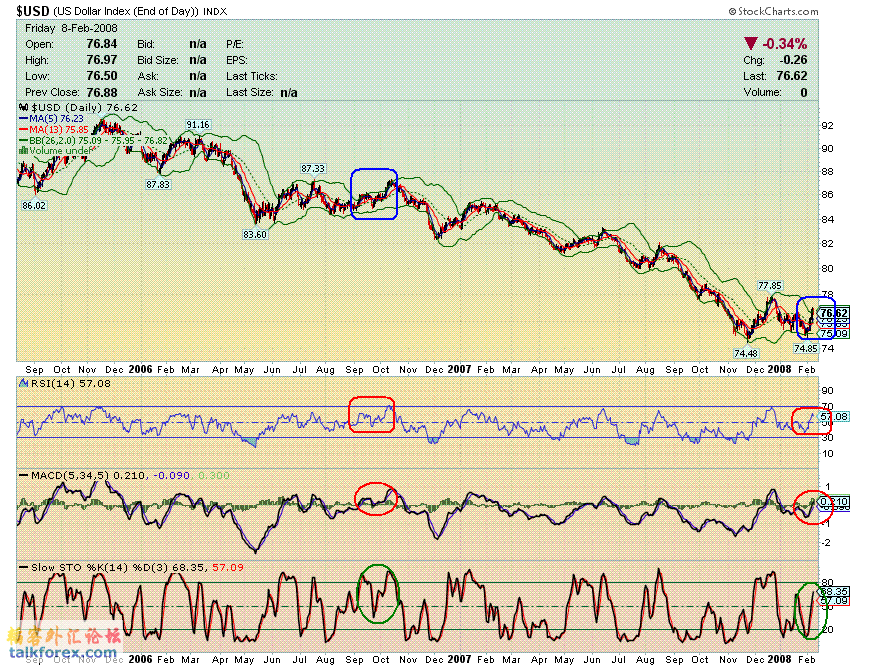
Task: Click the Volume value 0
Action: 804,92
